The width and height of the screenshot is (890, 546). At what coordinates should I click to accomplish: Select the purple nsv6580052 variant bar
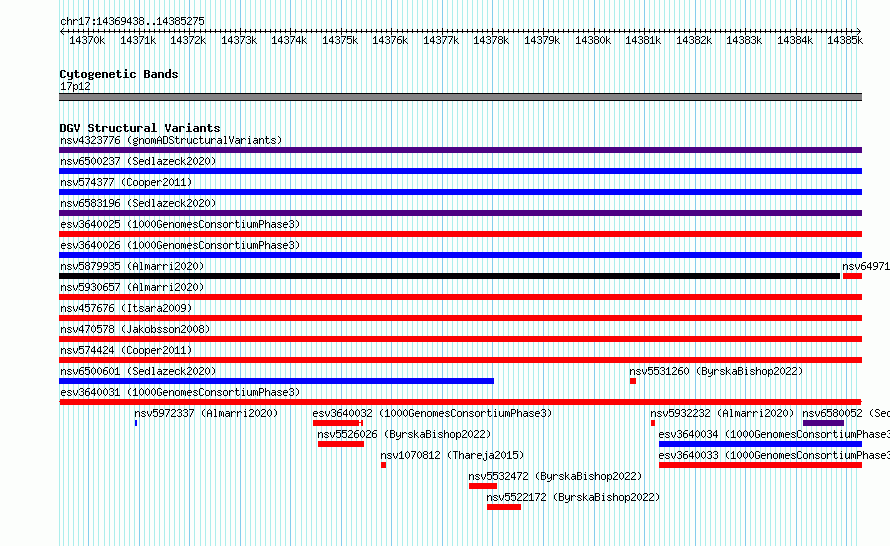[824, 423]
